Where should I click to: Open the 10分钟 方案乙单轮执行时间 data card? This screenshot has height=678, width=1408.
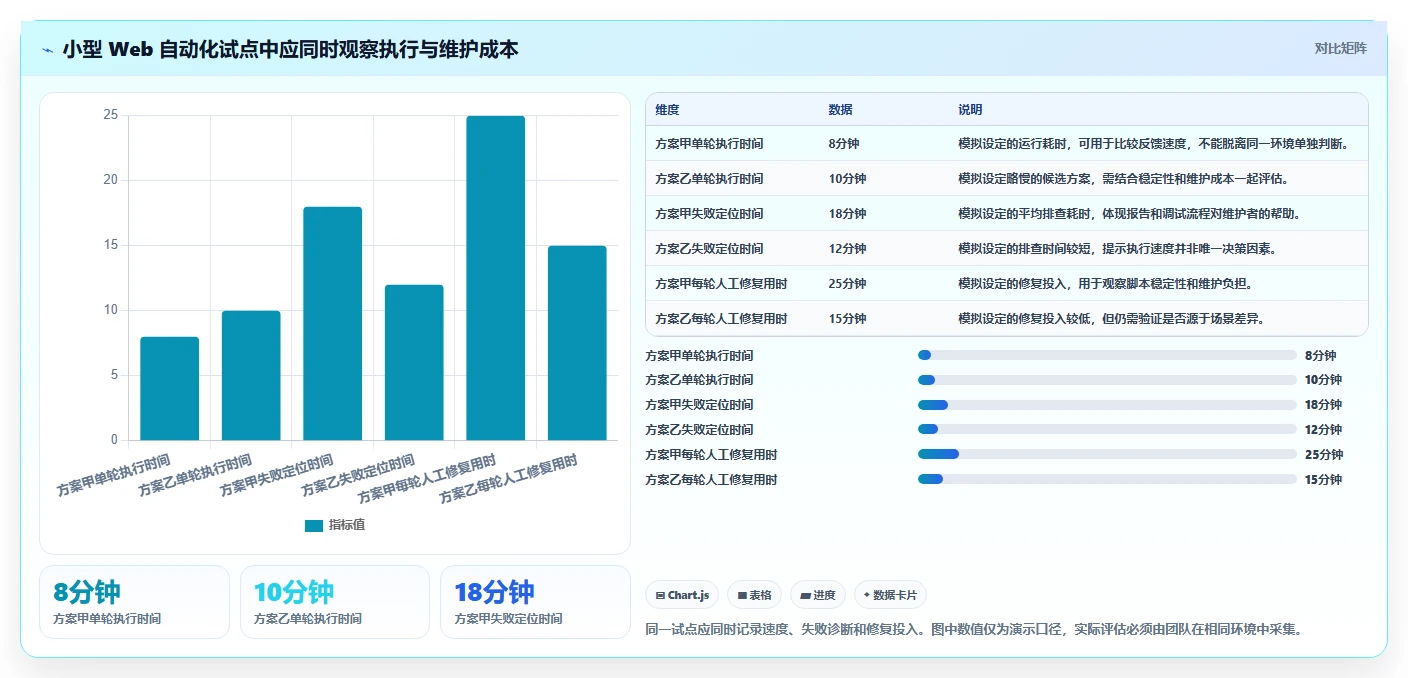click(x=335, y=602)
